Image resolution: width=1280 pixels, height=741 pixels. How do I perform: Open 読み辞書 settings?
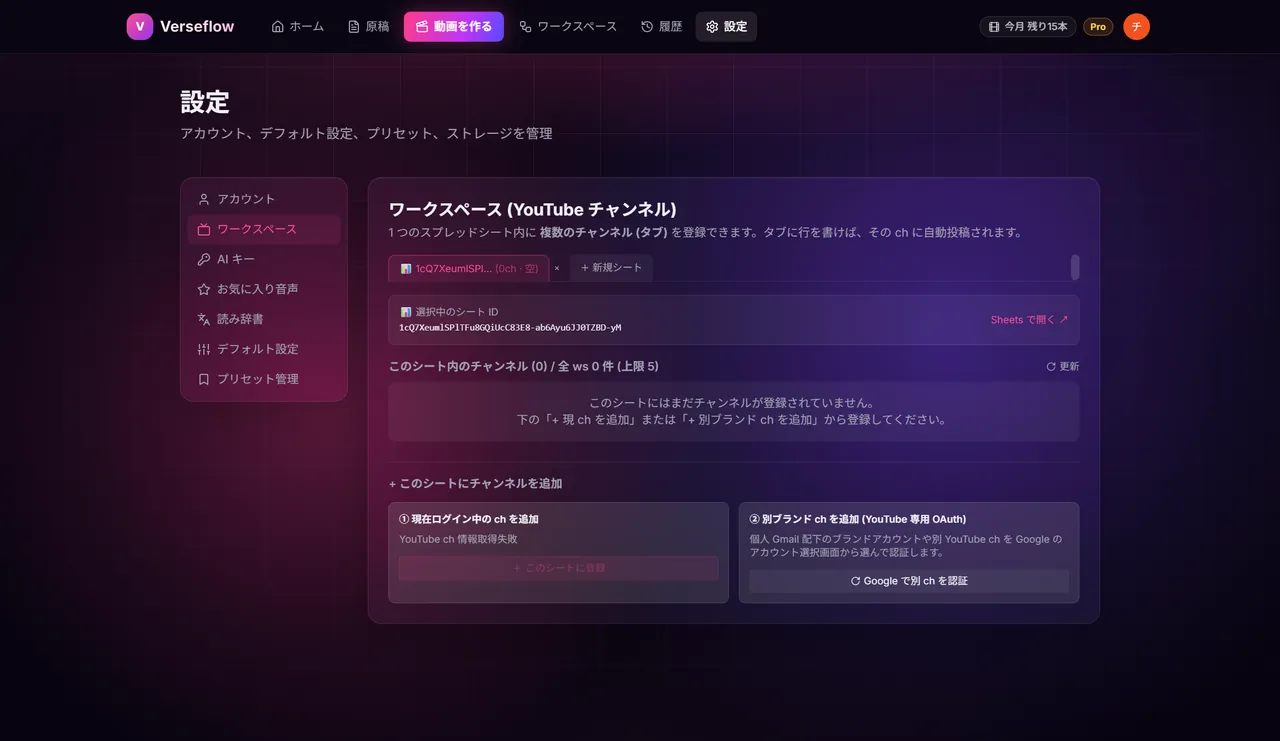tap(264, 319)
